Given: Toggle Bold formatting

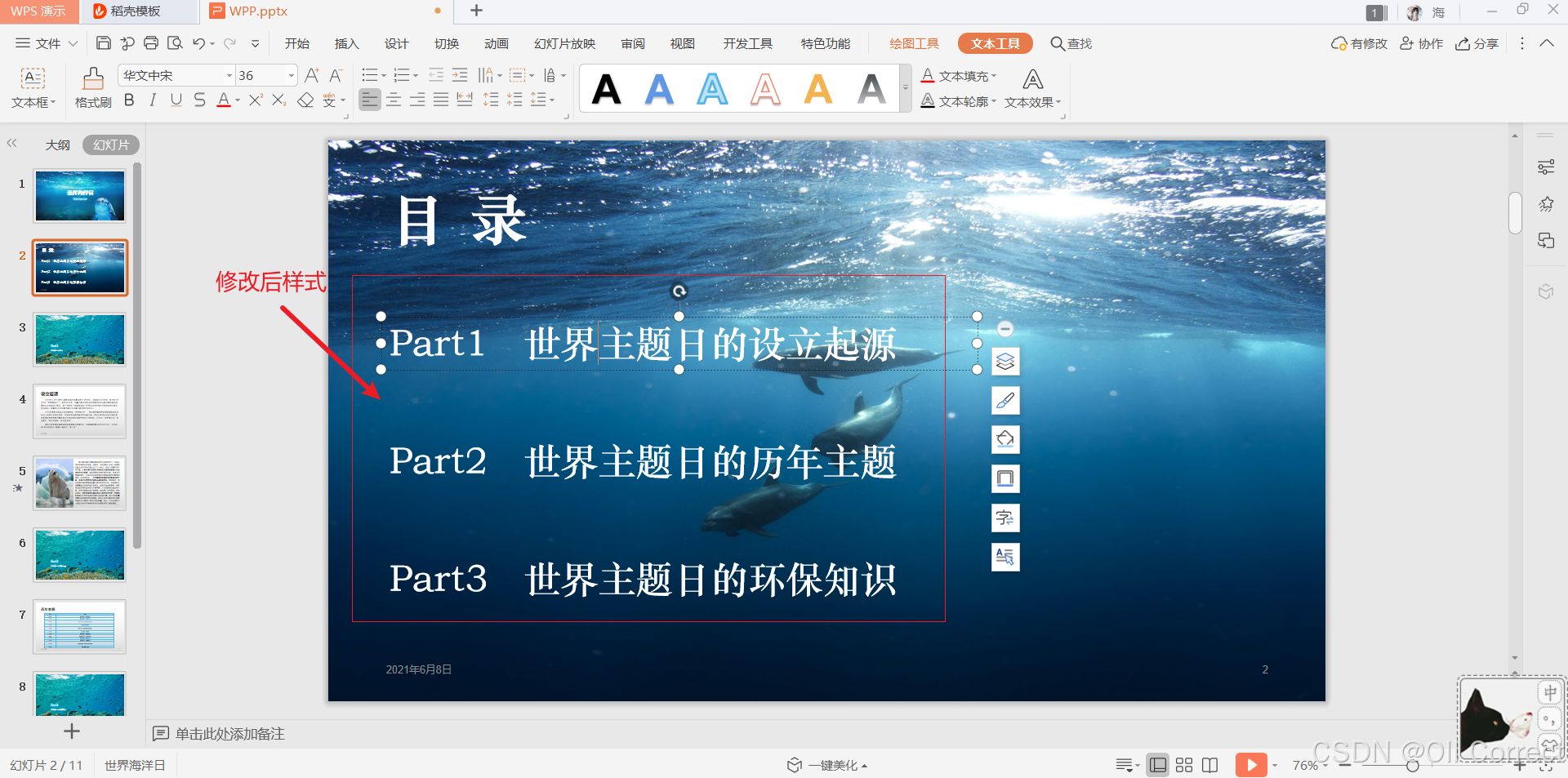Looking at the screenshot, I should tap(129, 100).
